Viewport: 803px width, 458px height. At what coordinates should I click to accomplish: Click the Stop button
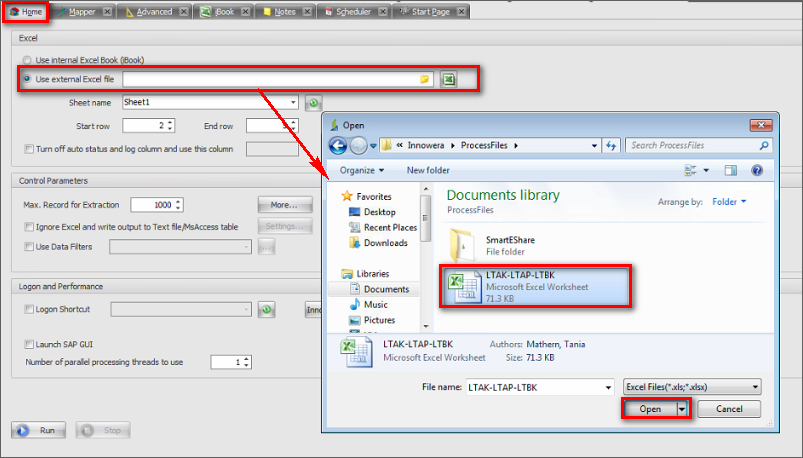tap(103, 430)
